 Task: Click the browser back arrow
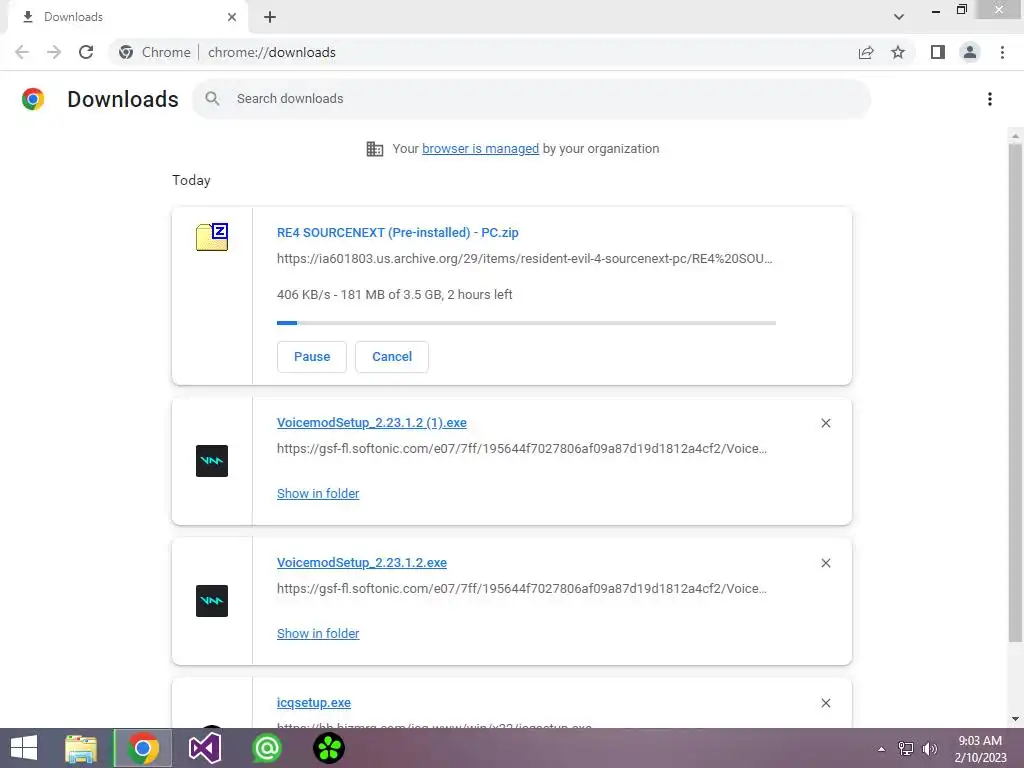pos(22,52)
